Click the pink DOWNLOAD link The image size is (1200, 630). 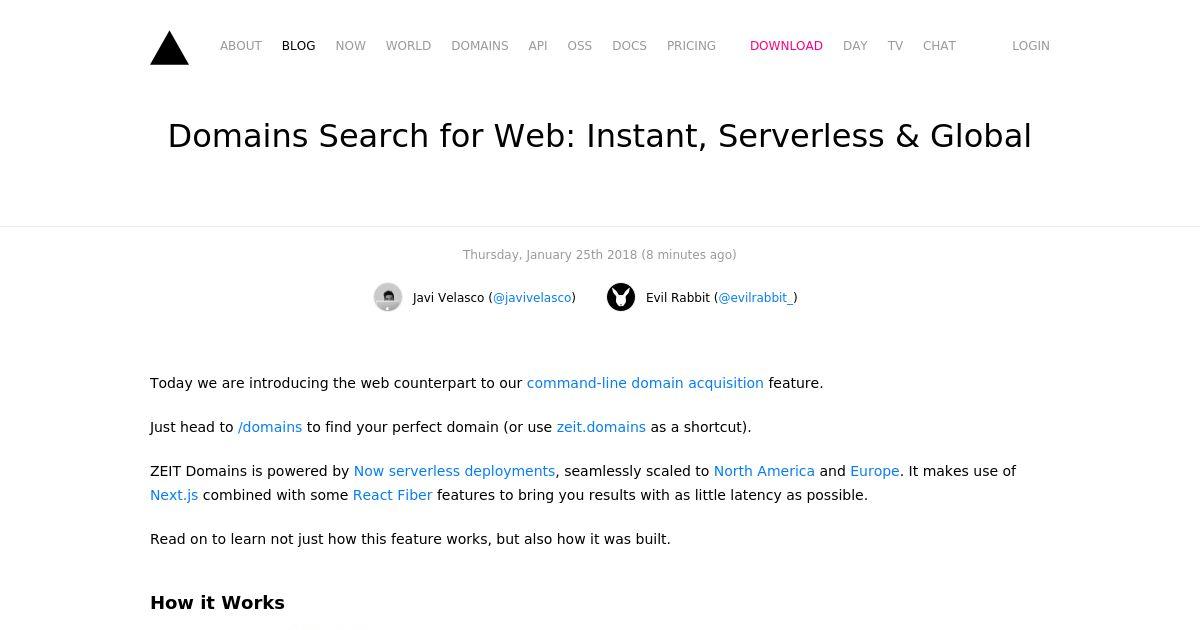click(x=786, y=46)
